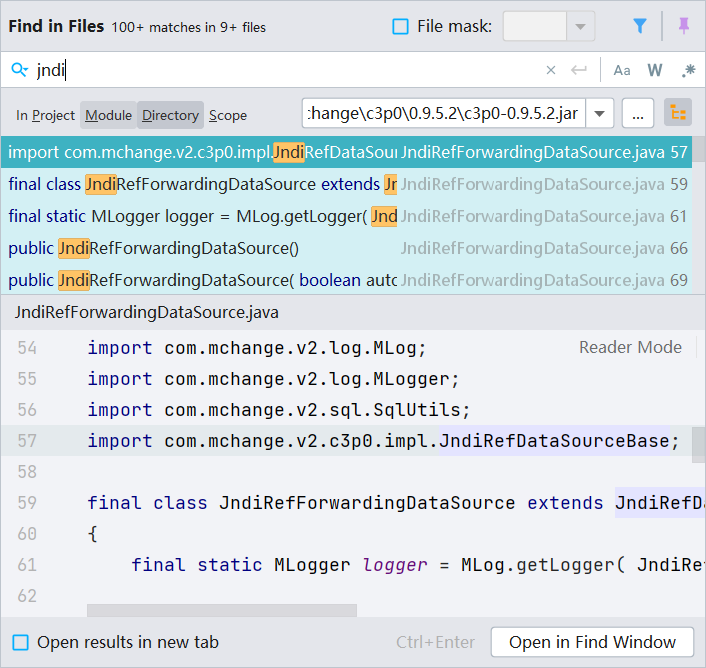Pin the Find in Files window
The height and width of the screenshot is (668, 706).
(x=684, y=27)
